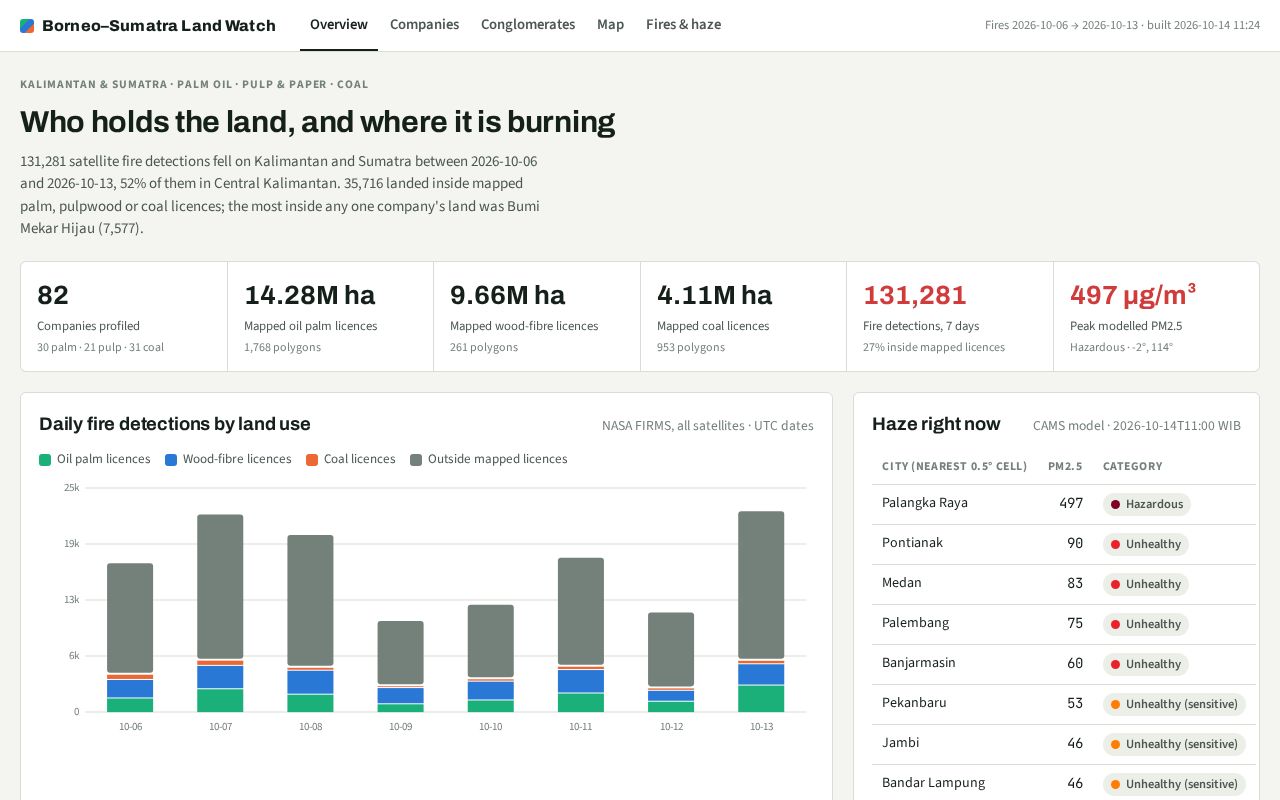Viewport: 1280px width, 800px height.
Task: Click the 4.11M ha coal licences card
Action: (x=743, y=317)
